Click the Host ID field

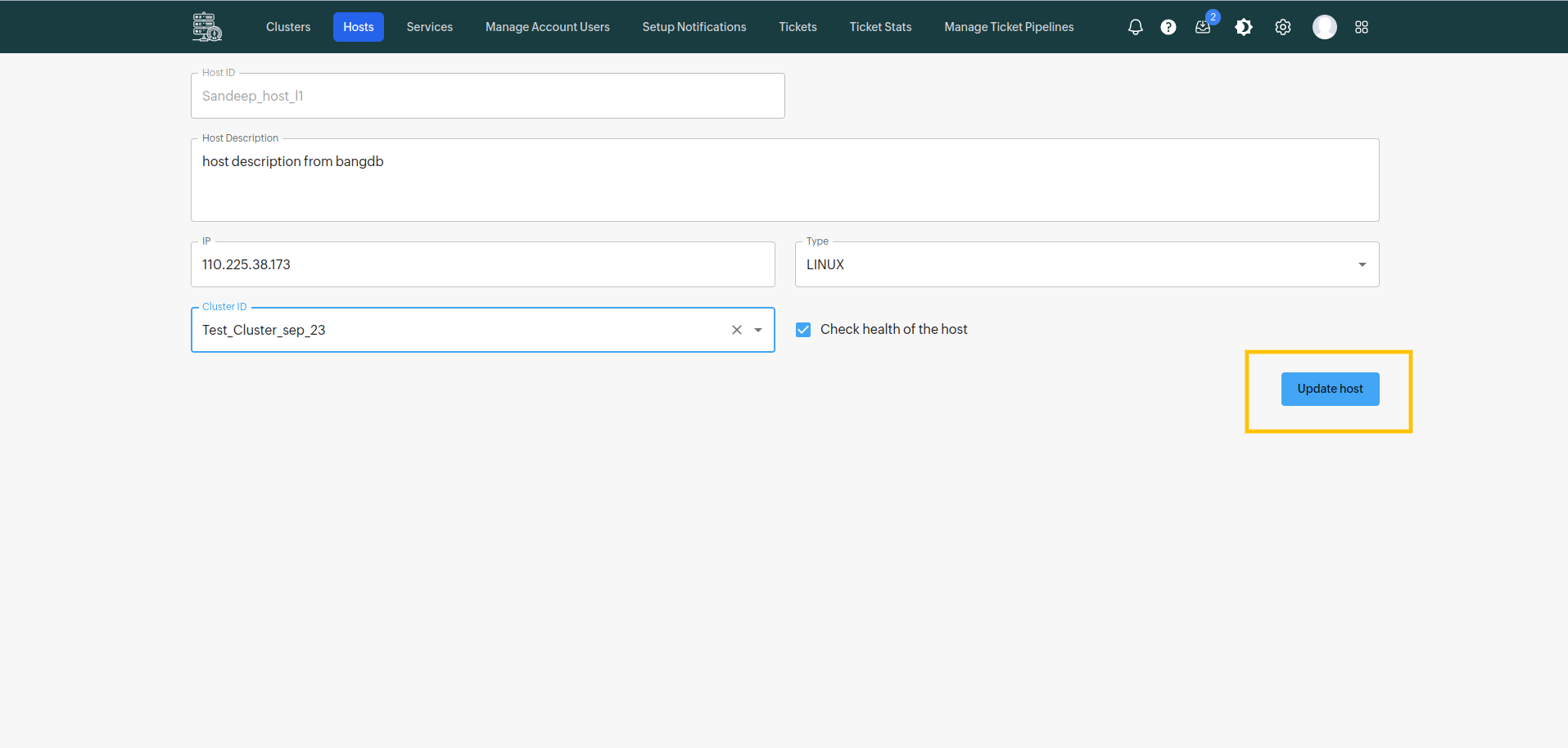[488, 96]
